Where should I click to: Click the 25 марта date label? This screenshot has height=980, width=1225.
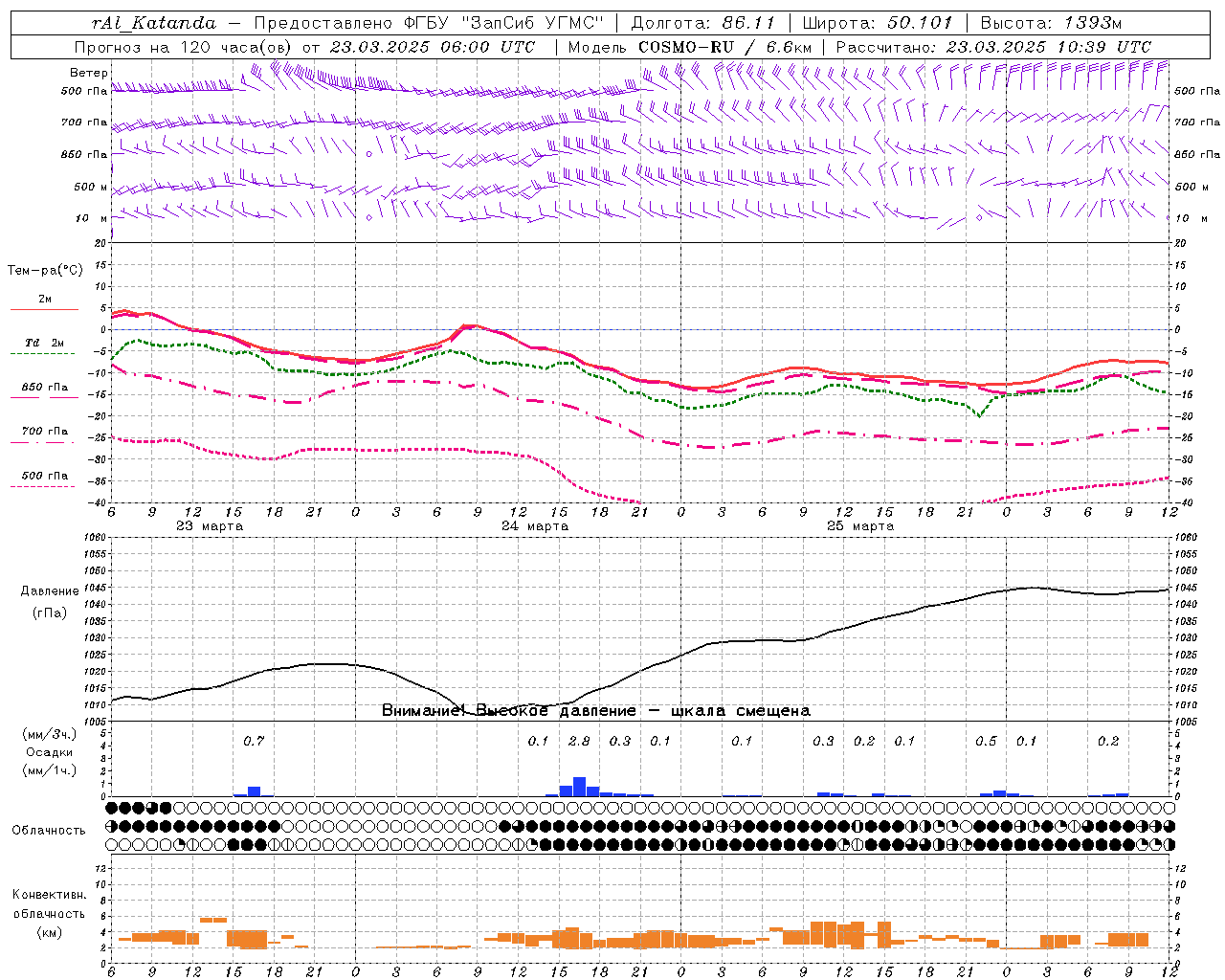click(860, 526)
